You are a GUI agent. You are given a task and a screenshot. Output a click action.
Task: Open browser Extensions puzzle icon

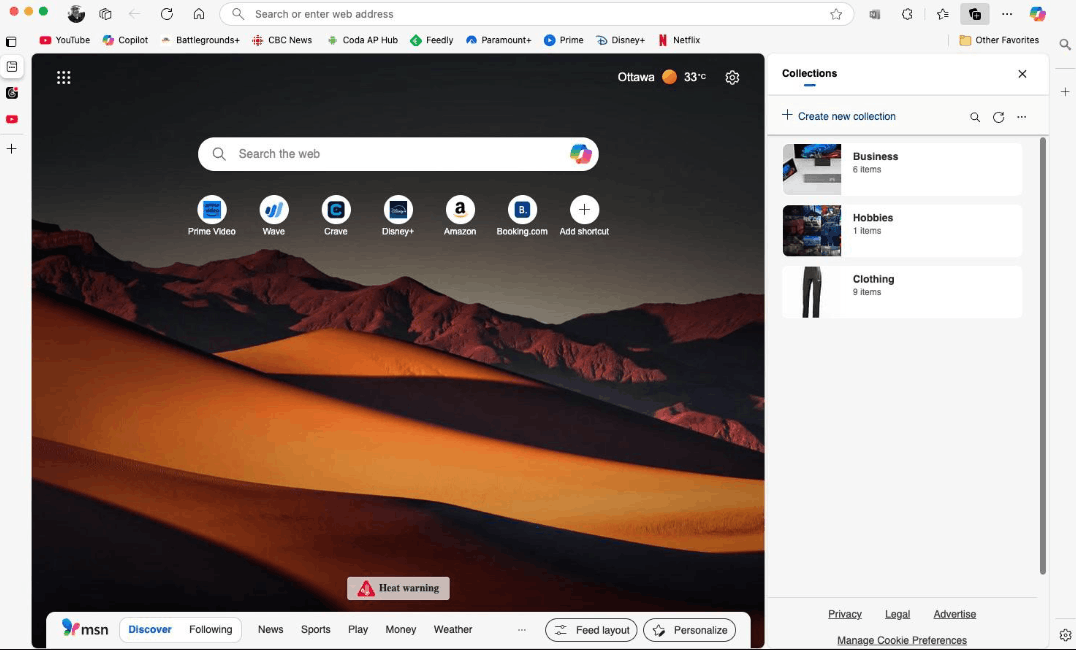point(907,14)
